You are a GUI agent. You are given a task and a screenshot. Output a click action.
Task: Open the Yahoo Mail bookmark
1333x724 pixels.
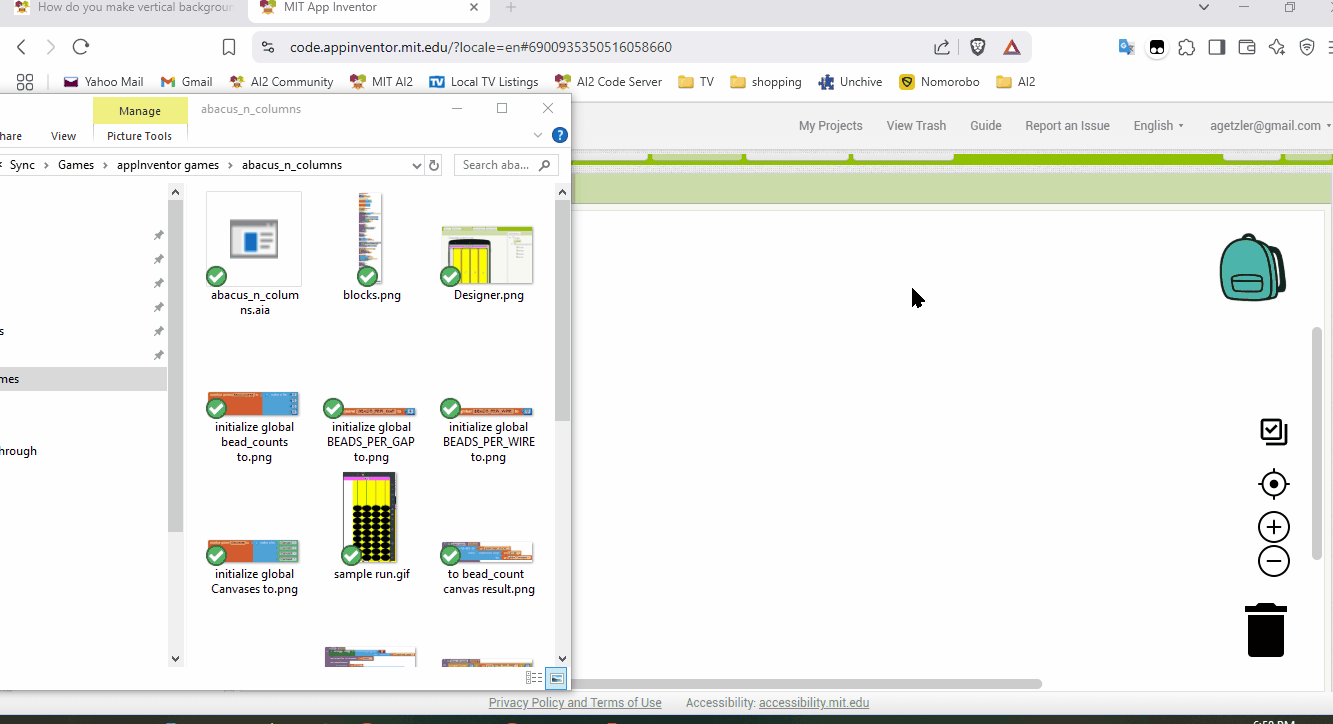(x=103, y=82)
